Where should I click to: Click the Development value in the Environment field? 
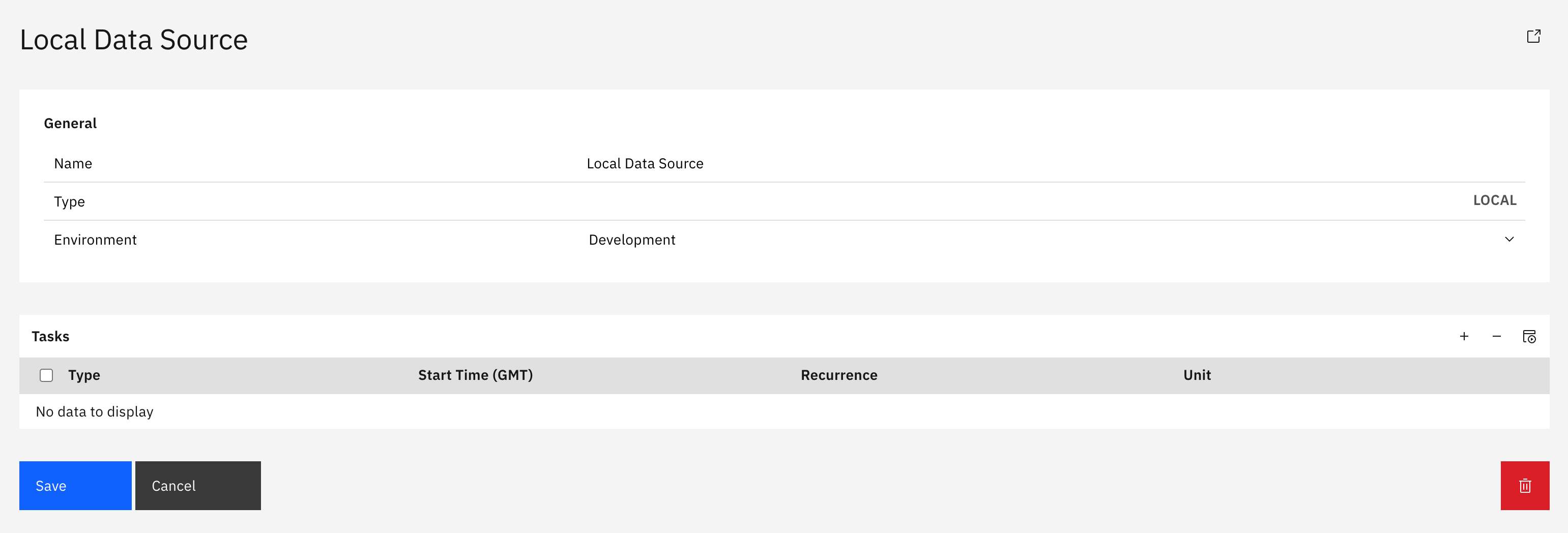click(632, 240)
